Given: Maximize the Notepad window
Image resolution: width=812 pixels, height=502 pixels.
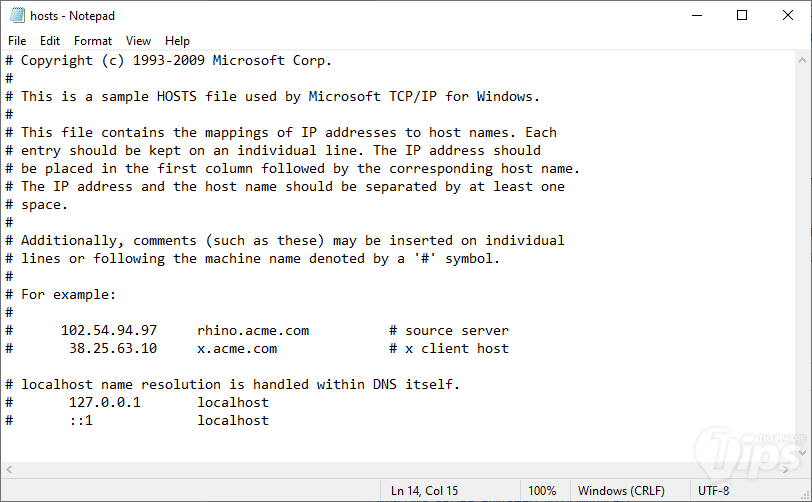Looking at the screenshot, I should click(742, 16).
